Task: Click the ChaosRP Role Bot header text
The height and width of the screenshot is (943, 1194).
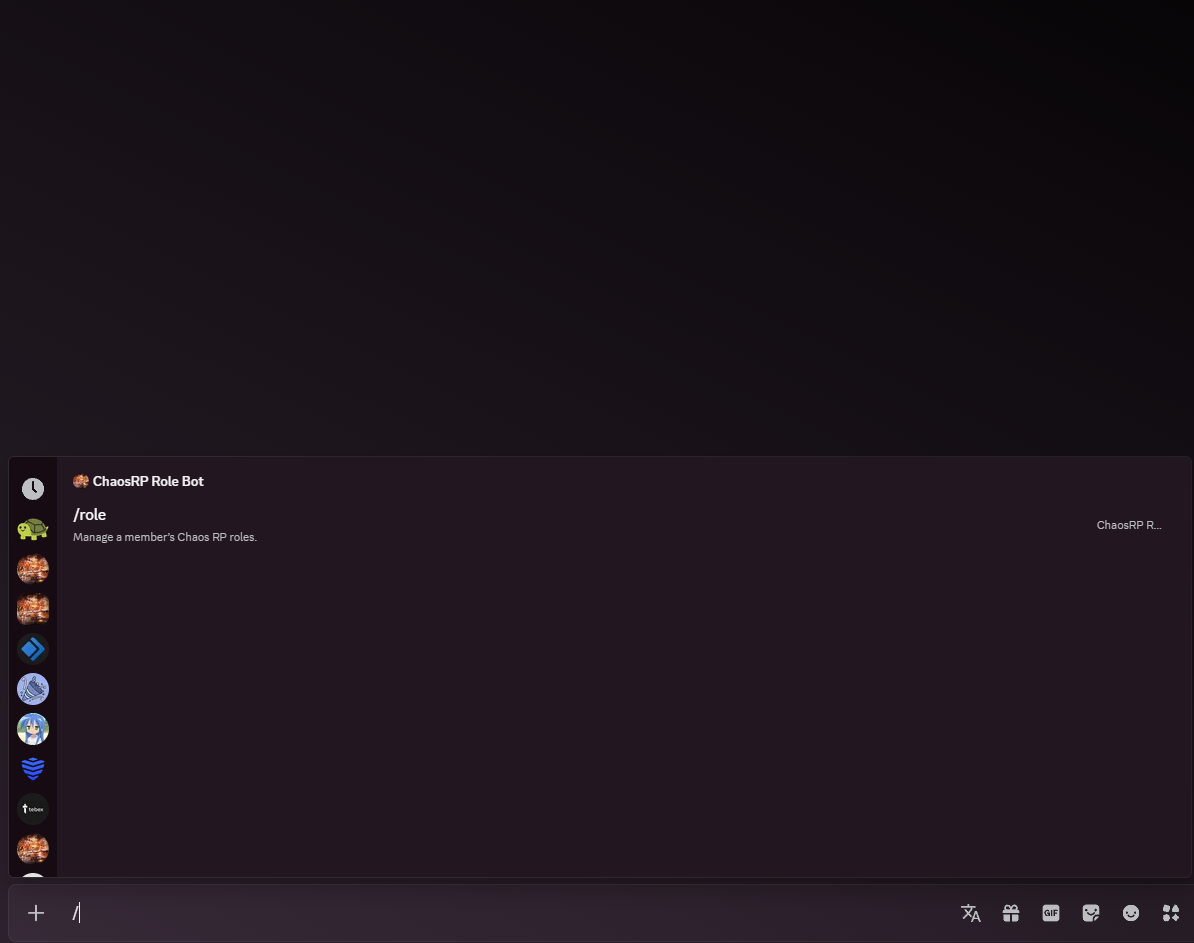Action: click(x=148, y=481)
